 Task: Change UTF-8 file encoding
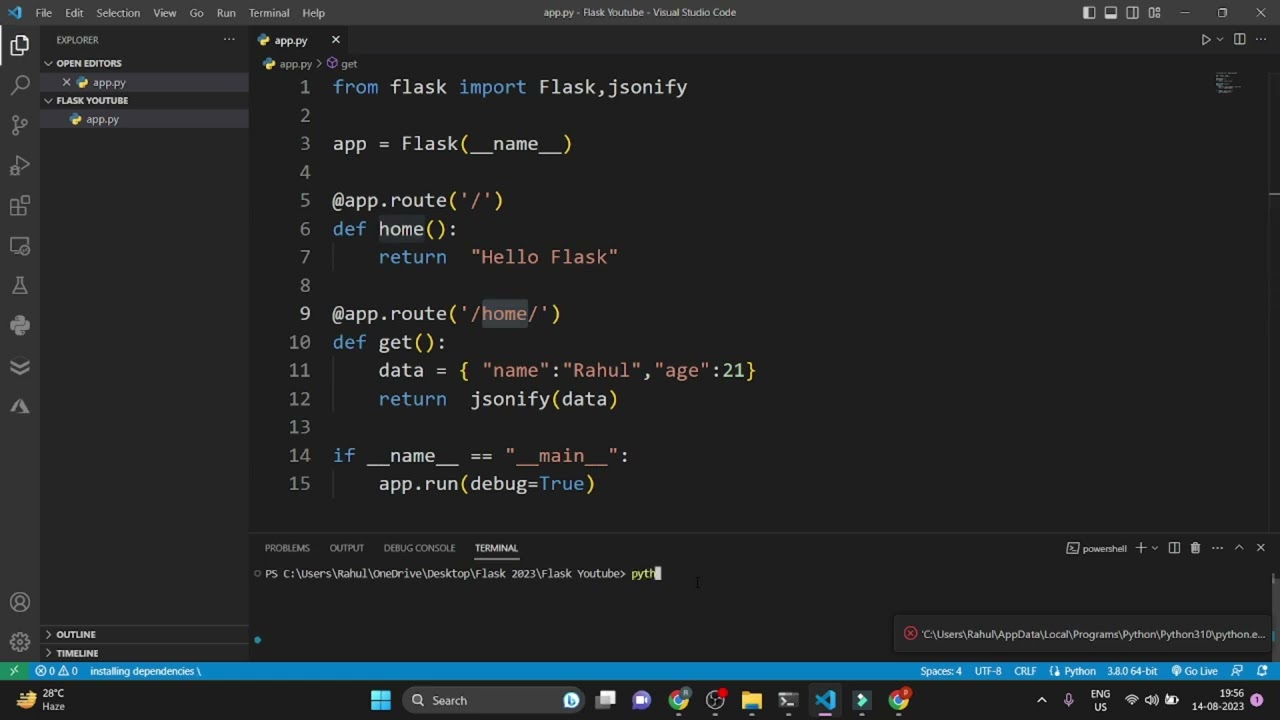988,671
